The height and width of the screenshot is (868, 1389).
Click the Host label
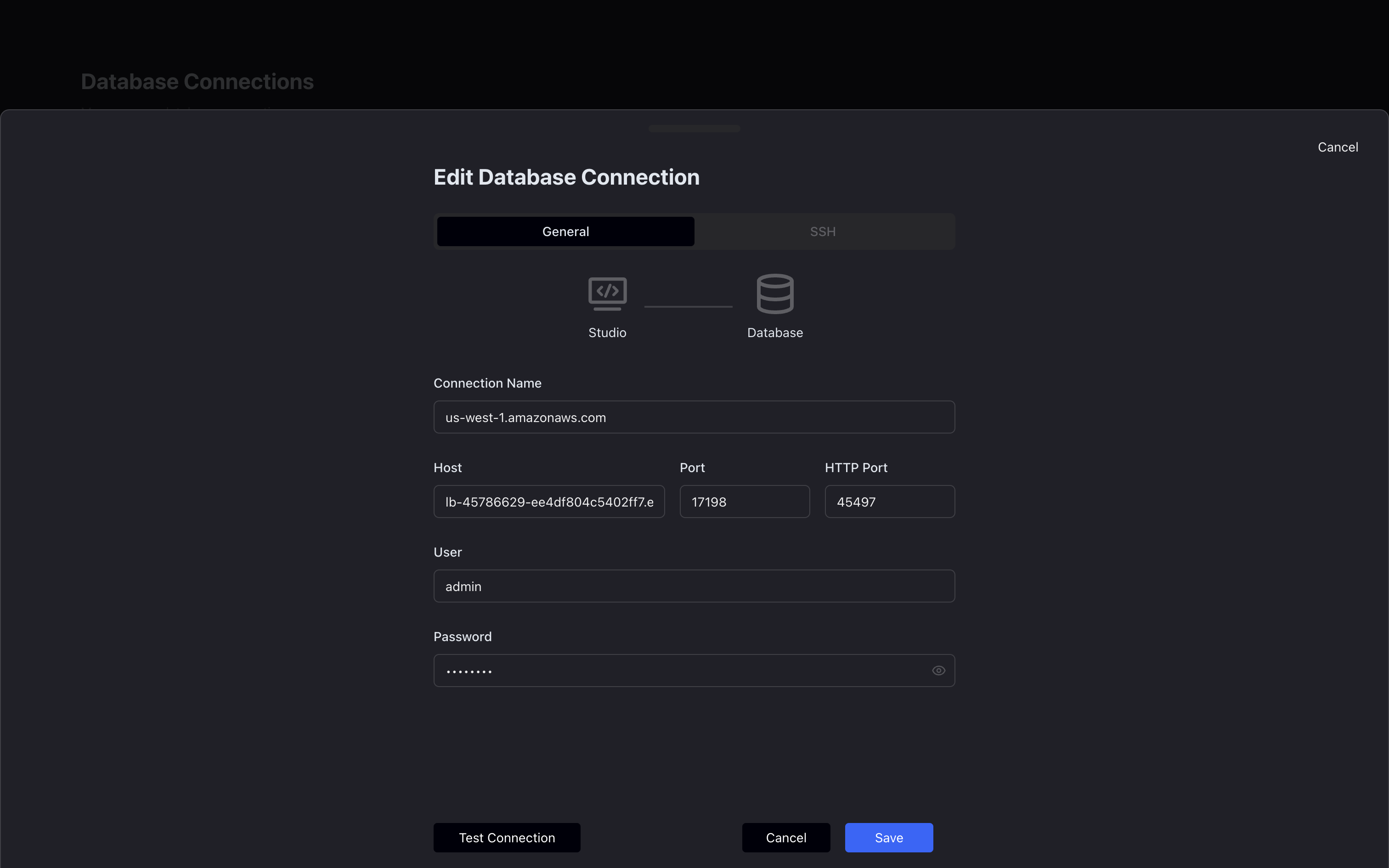coord(447,468)
